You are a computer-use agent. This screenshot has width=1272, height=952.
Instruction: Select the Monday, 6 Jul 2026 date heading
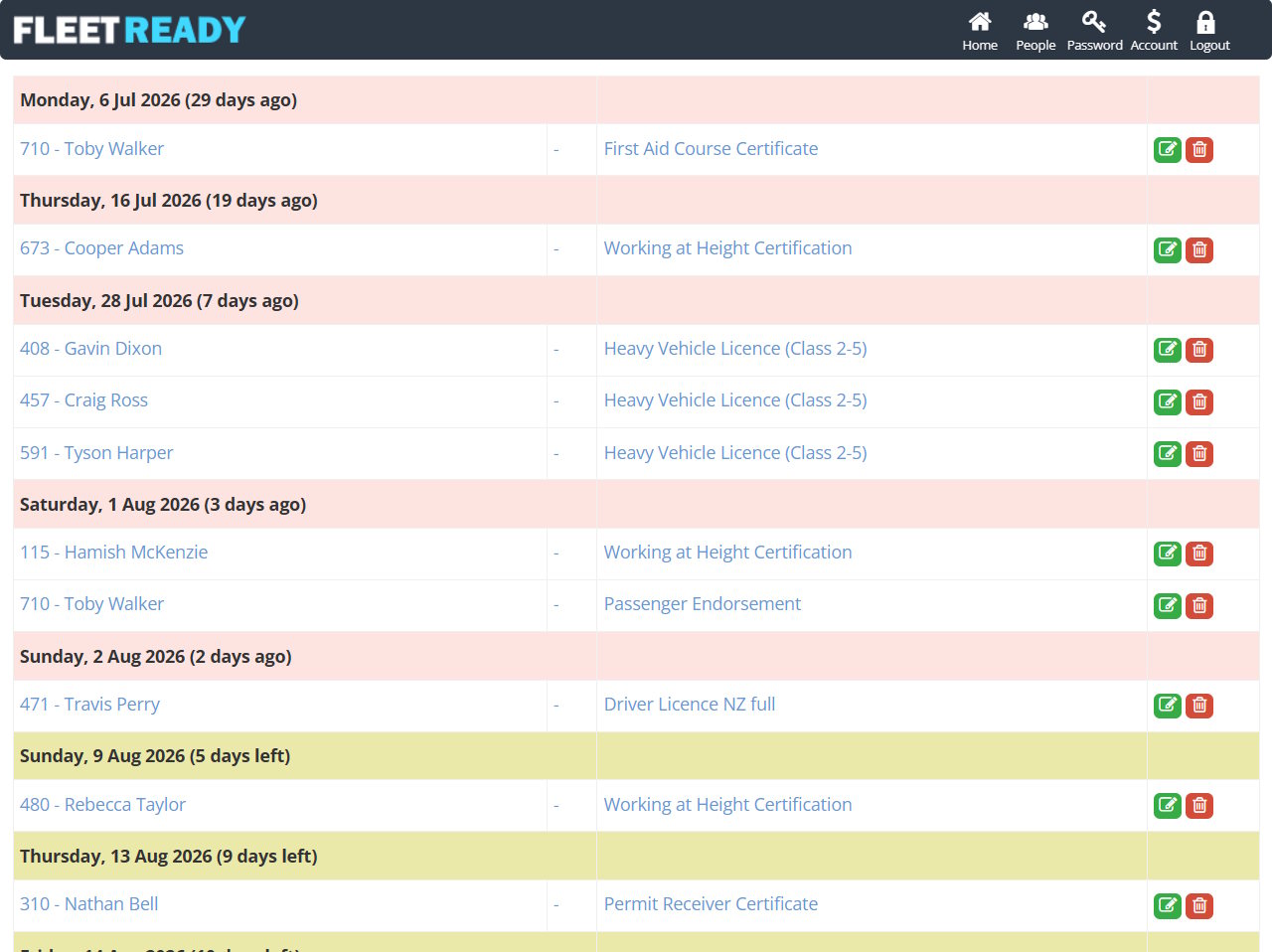tap(158, 100)
